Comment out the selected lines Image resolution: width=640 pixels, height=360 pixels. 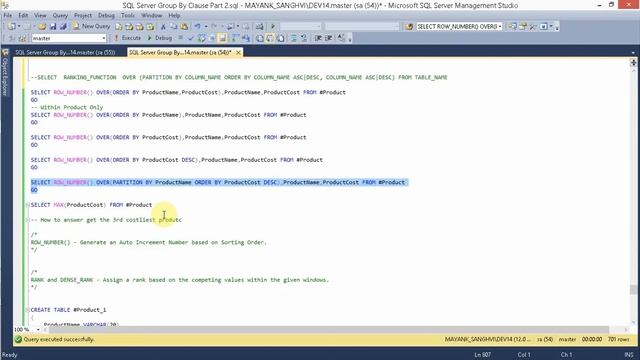[x=293, y=38]
